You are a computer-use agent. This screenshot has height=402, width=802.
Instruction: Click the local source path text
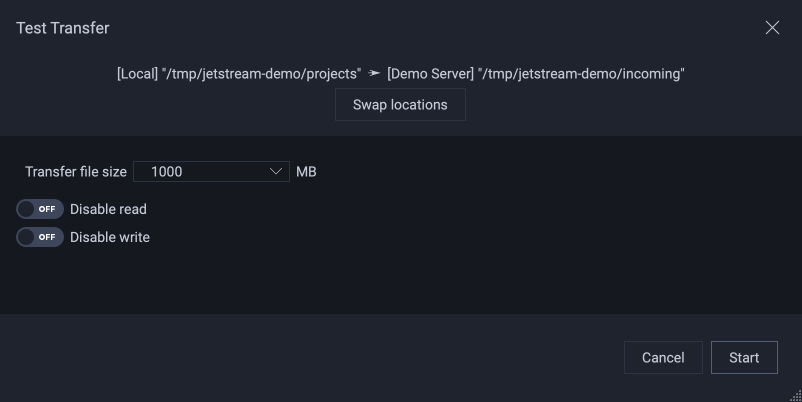(239, 74)
